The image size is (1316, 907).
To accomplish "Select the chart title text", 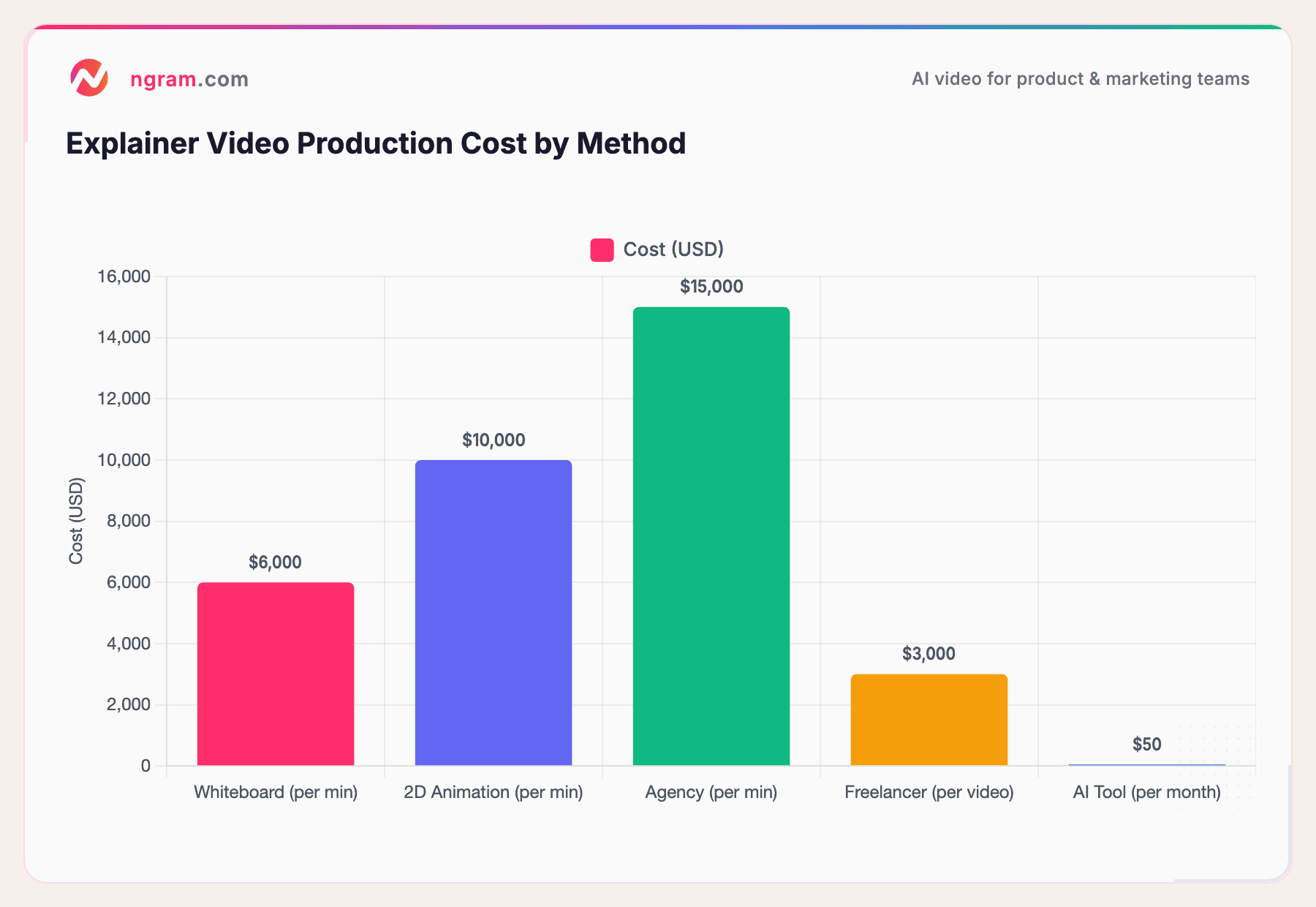I will coord(376,143).
